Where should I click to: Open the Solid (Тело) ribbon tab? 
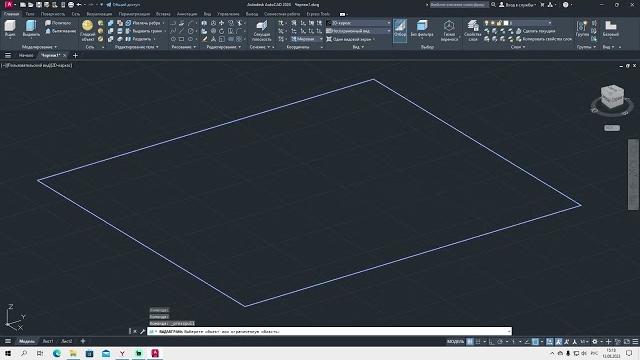tap(30, 14)
